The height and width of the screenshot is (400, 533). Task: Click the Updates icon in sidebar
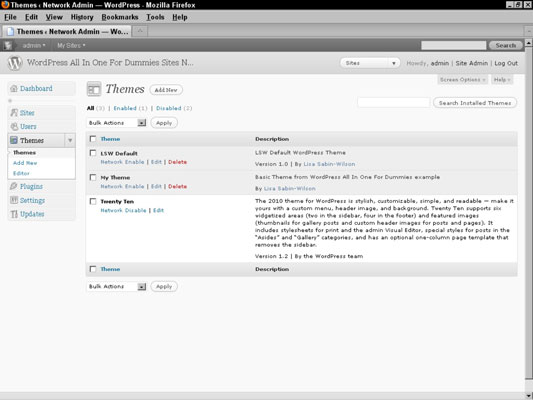click(x=14, y=214)
